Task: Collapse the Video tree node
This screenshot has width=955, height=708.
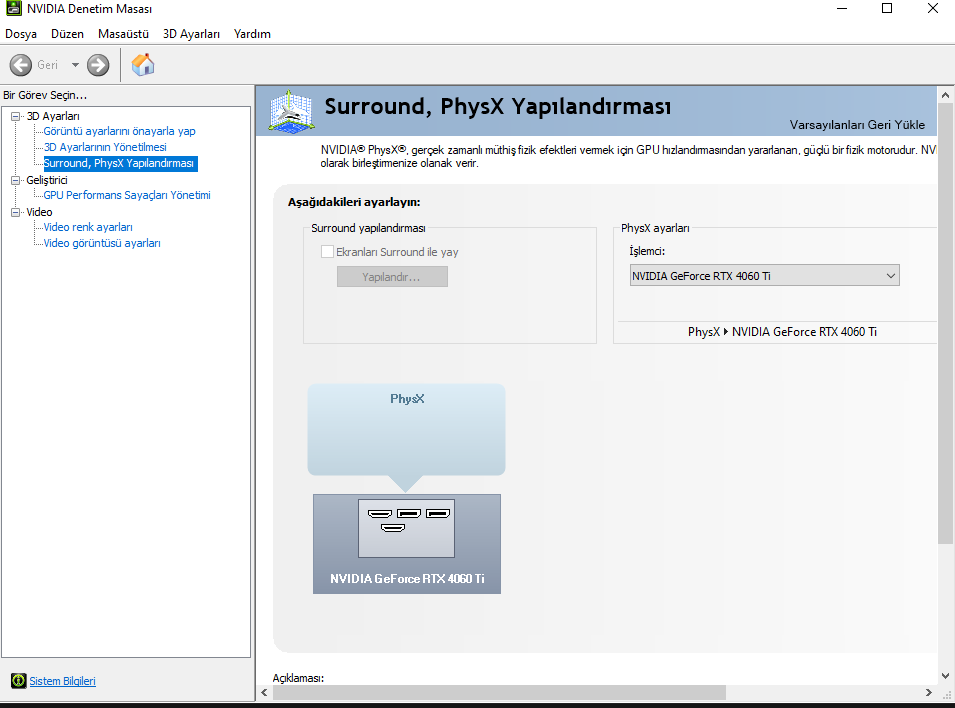Action: pyautogui.click(x=15, y=212)
